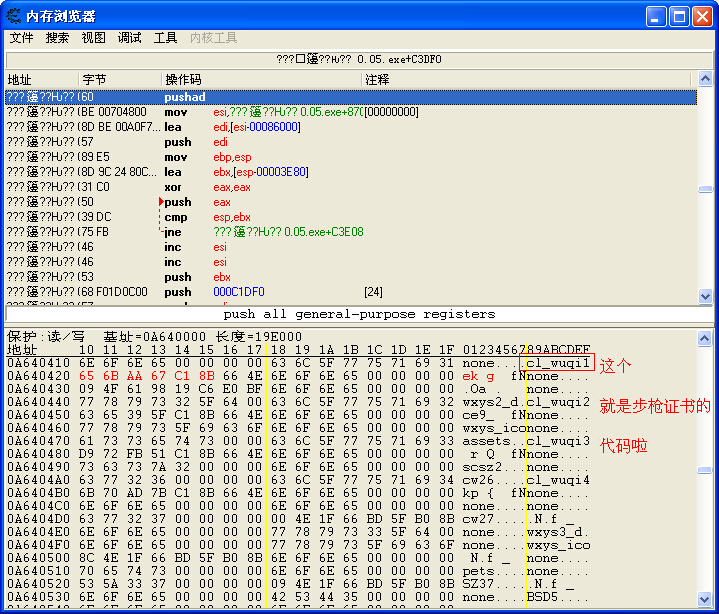Image resolution: width=719 pixels, height=614 pixels.
Task: Open the 工具 menu
Action: (x=165, y=38)
